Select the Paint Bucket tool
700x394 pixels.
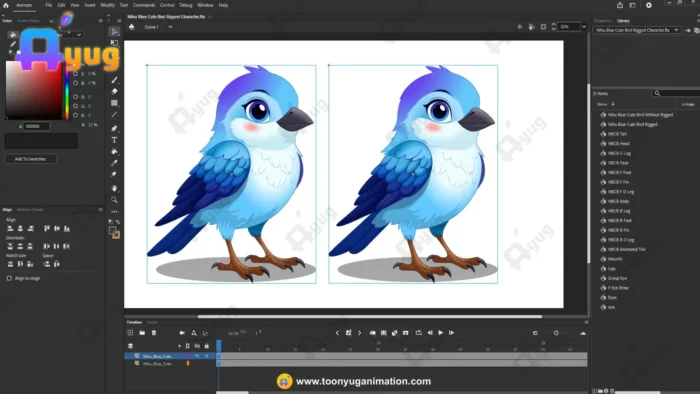114,151
